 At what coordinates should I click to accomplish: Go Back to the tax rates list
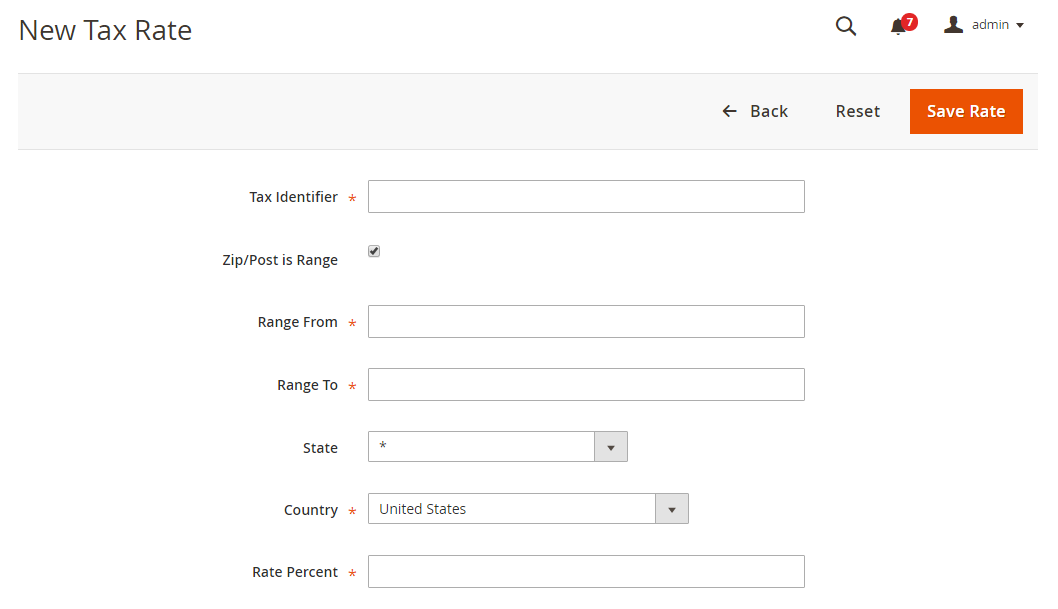point(755,111)
